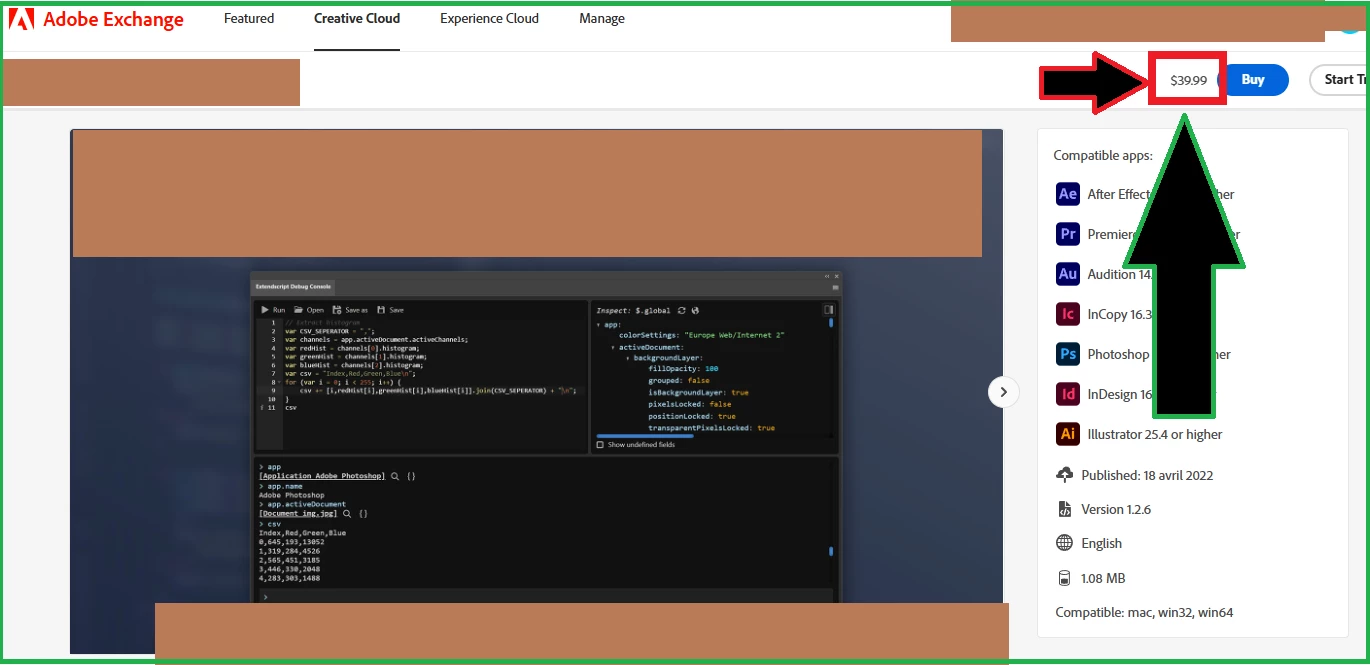This screenshot has height=665, width=1370.
Task: Click the Version code file icon
Action: click(1064, 509)
